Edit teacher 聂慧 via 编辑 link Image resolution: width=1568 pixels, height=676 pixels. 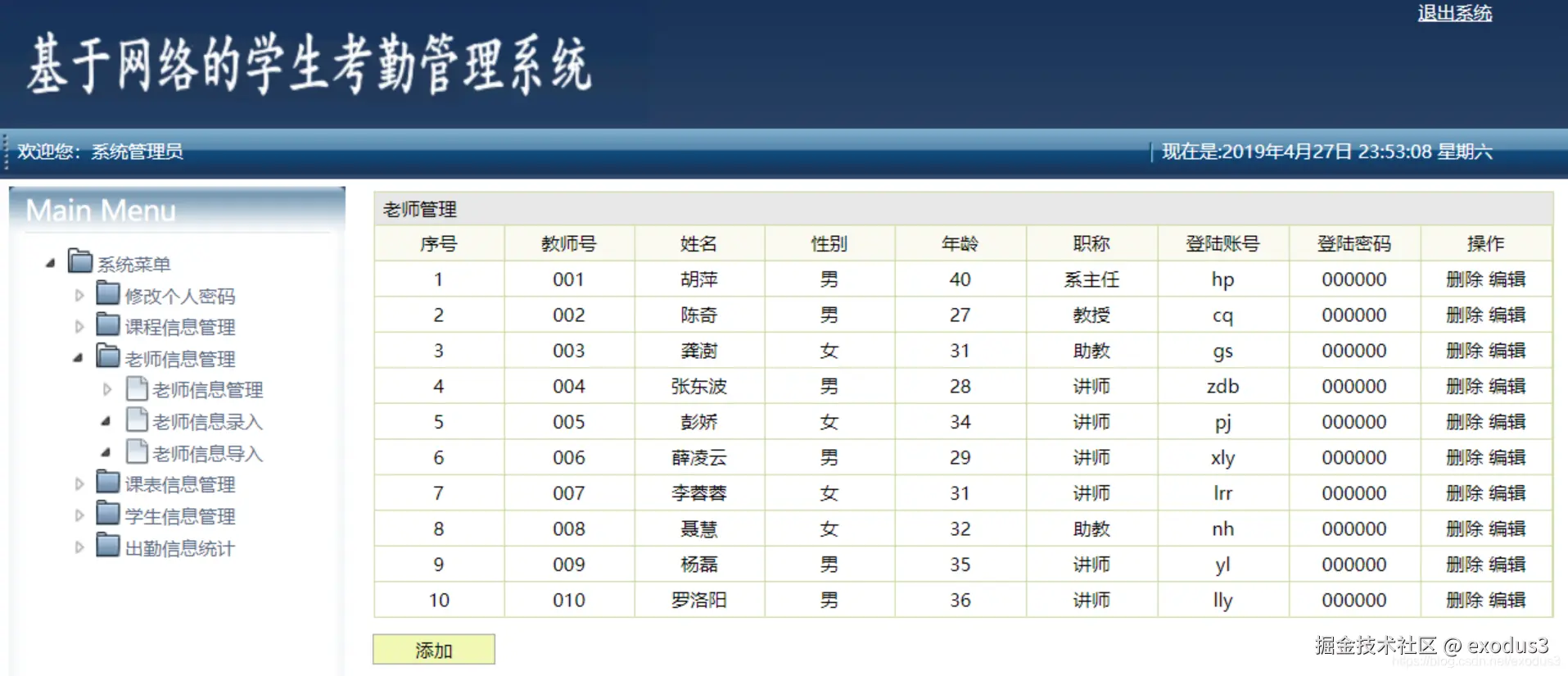point(1507,529)
